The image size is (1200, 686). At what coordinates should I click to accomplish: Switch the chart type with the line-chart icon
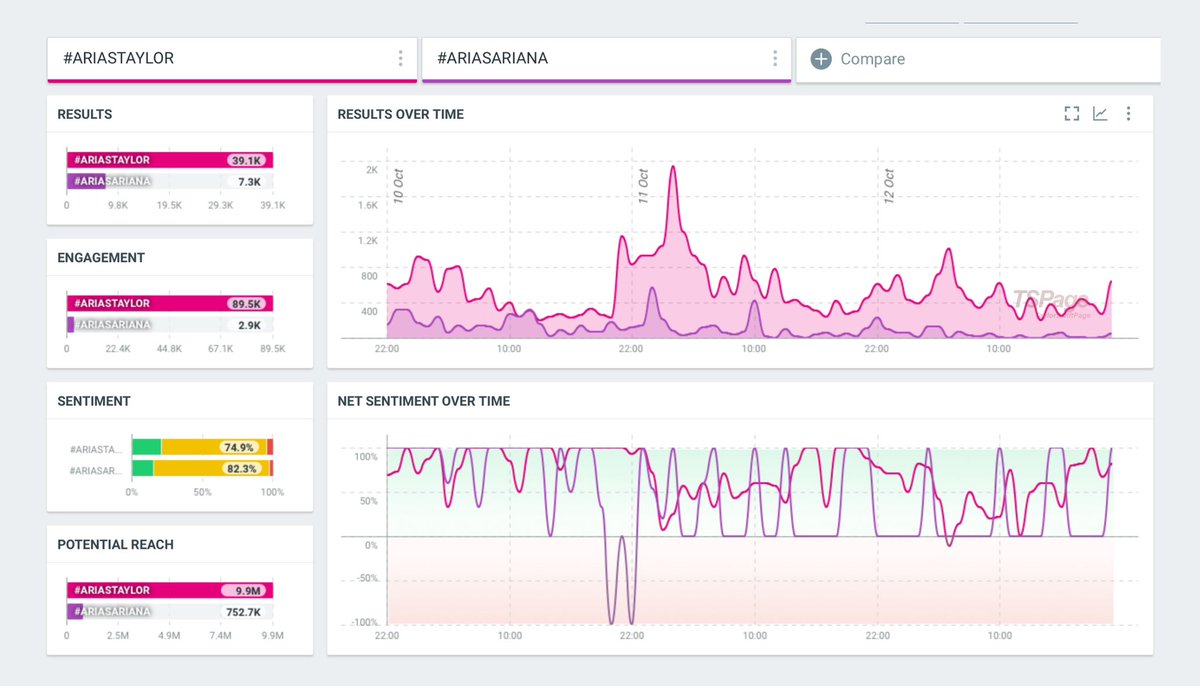(1100, 114)
